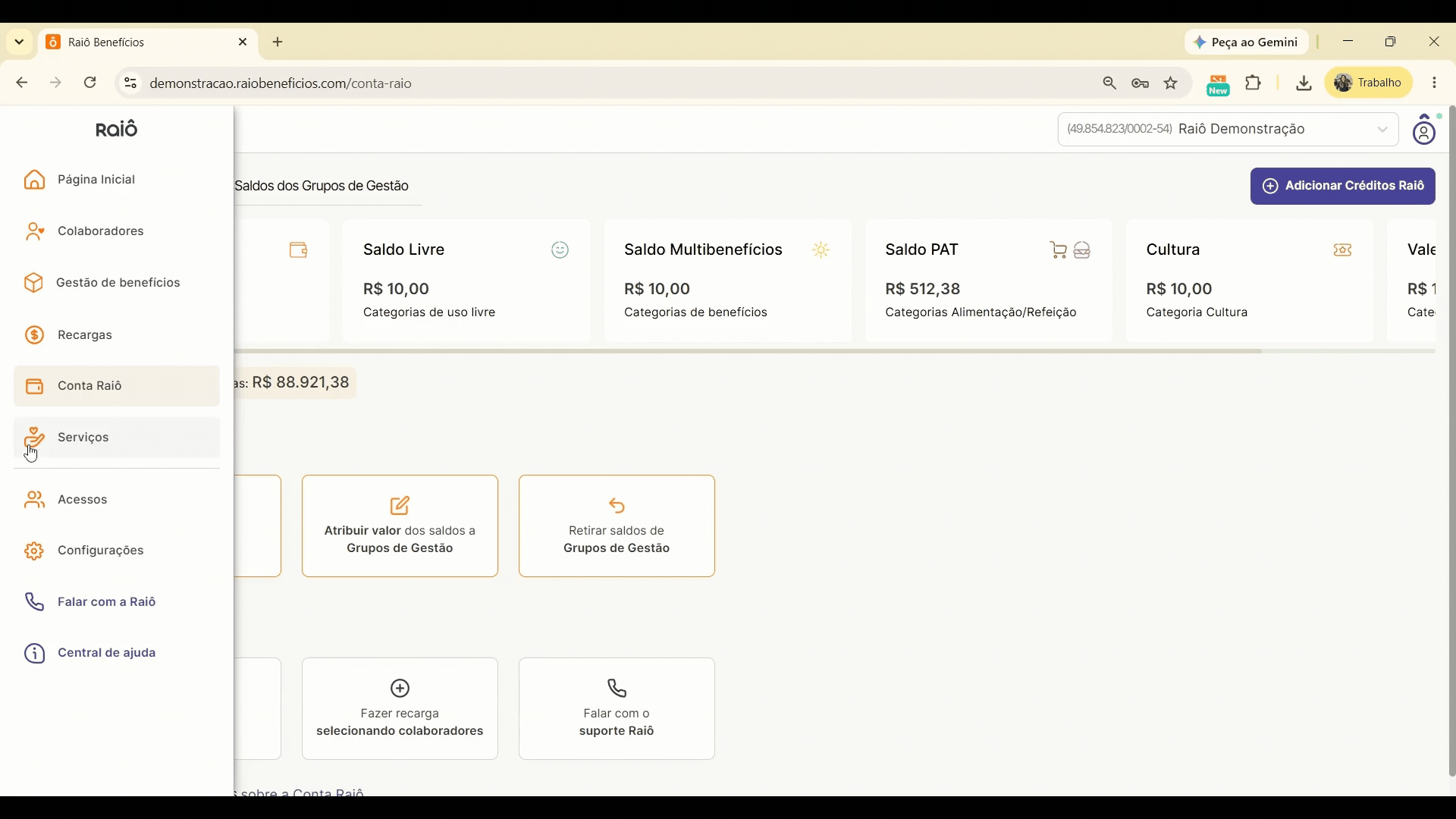This screenshot has height=819, width=1456.
Task: Open the site information icon in the address bar
Action: 130,83
